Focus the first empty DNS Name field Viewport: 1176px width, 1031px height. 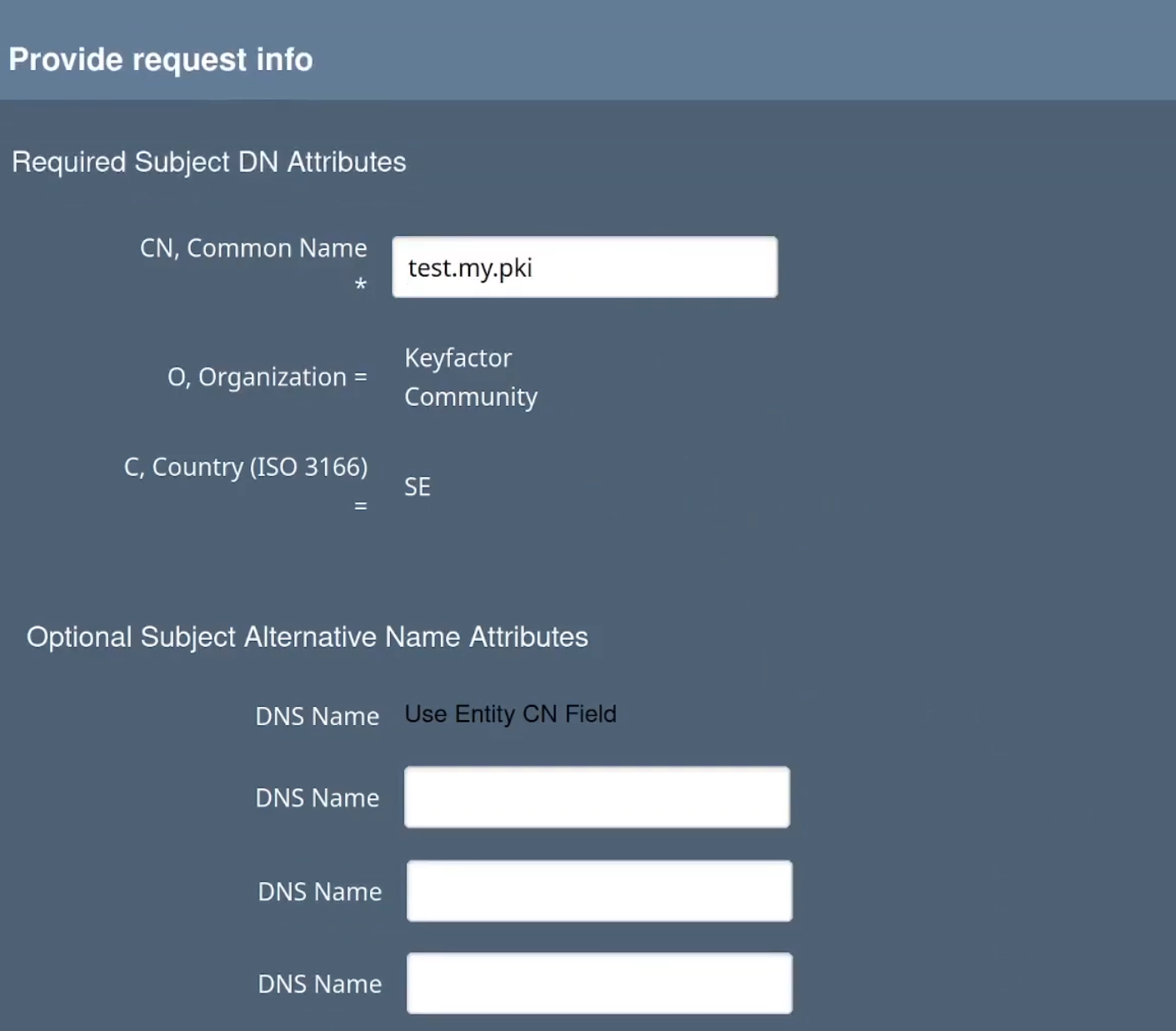click(597, 798)
